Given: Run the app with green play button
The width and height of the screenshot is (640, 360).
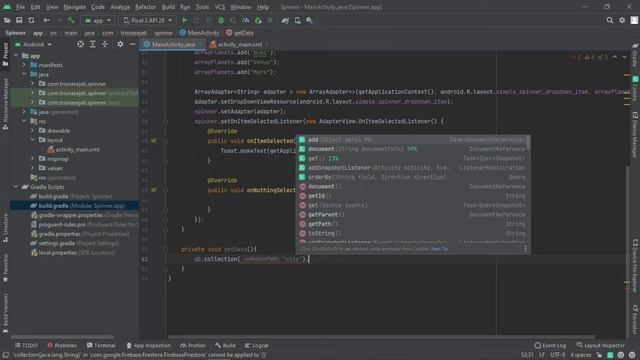Looking at the screenshot, I should 184,20.
